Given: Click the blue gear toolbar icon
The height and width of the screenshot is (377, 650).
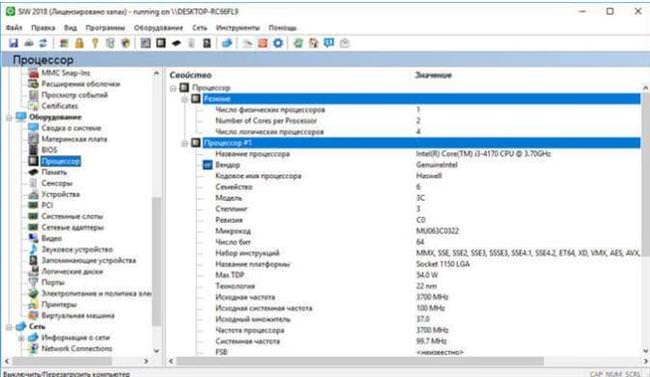Looking at the screenshot, I should [x=278, y=43].
